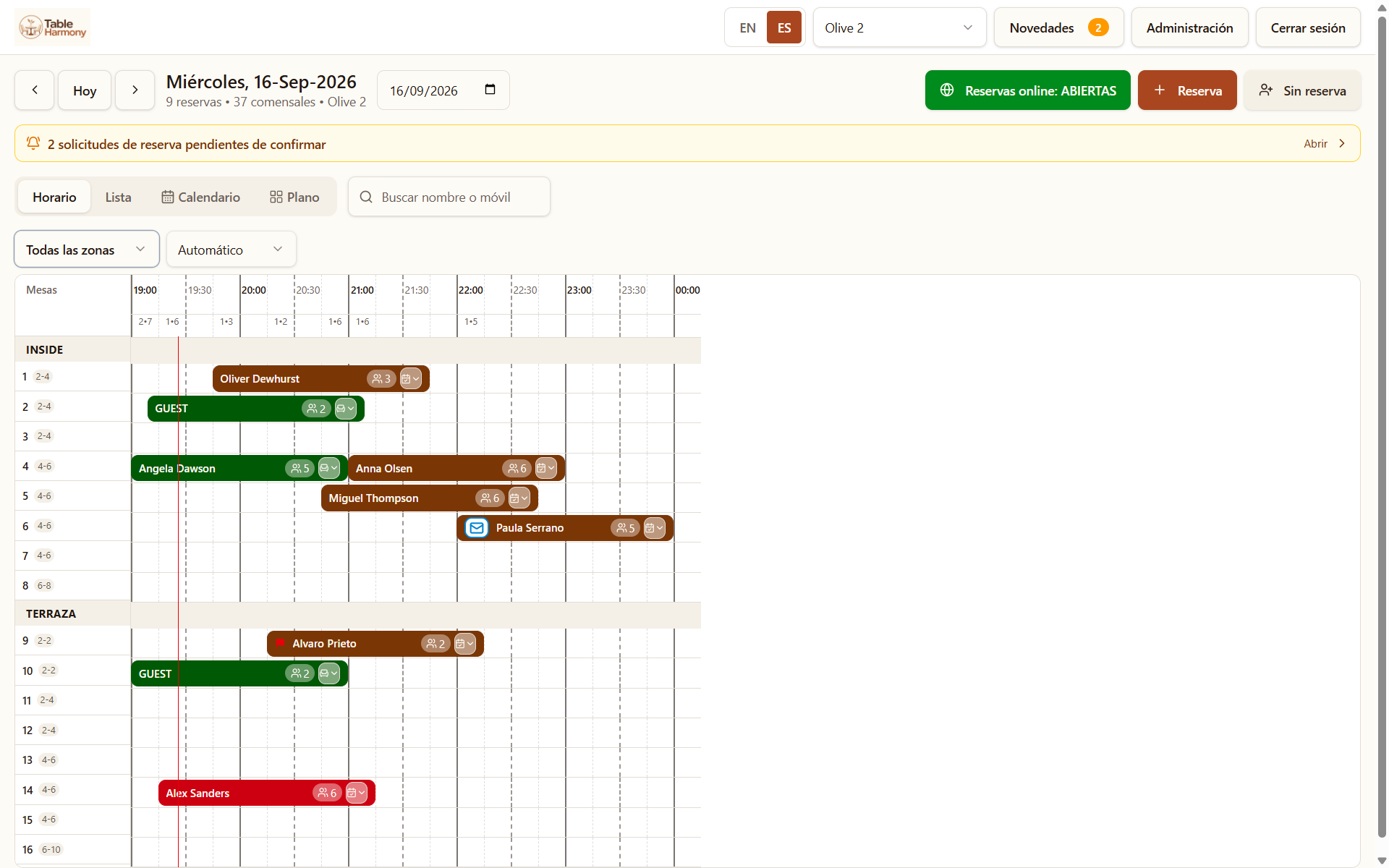This screenshot has height=868, width=1389.
Task: Select the Oliver Dewhurst reservation block
Action: coord(320,379)
